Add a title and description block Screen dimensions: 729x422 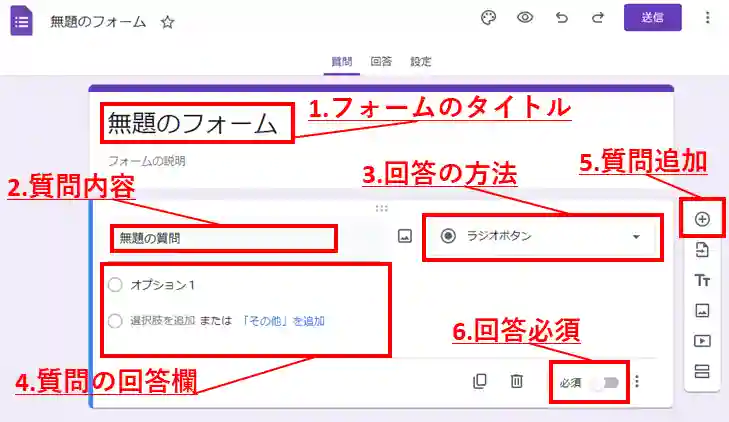click(x=702, y=280)
